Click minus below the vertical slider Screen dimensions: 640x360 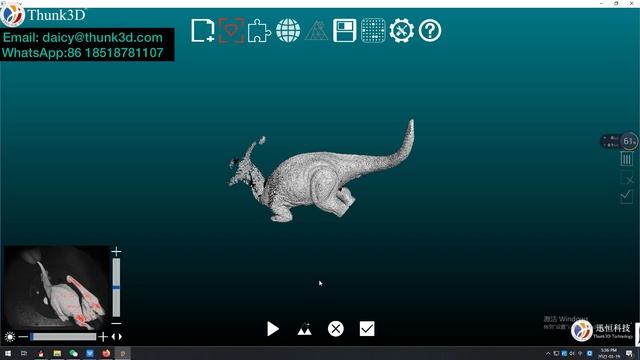(116, 323)
